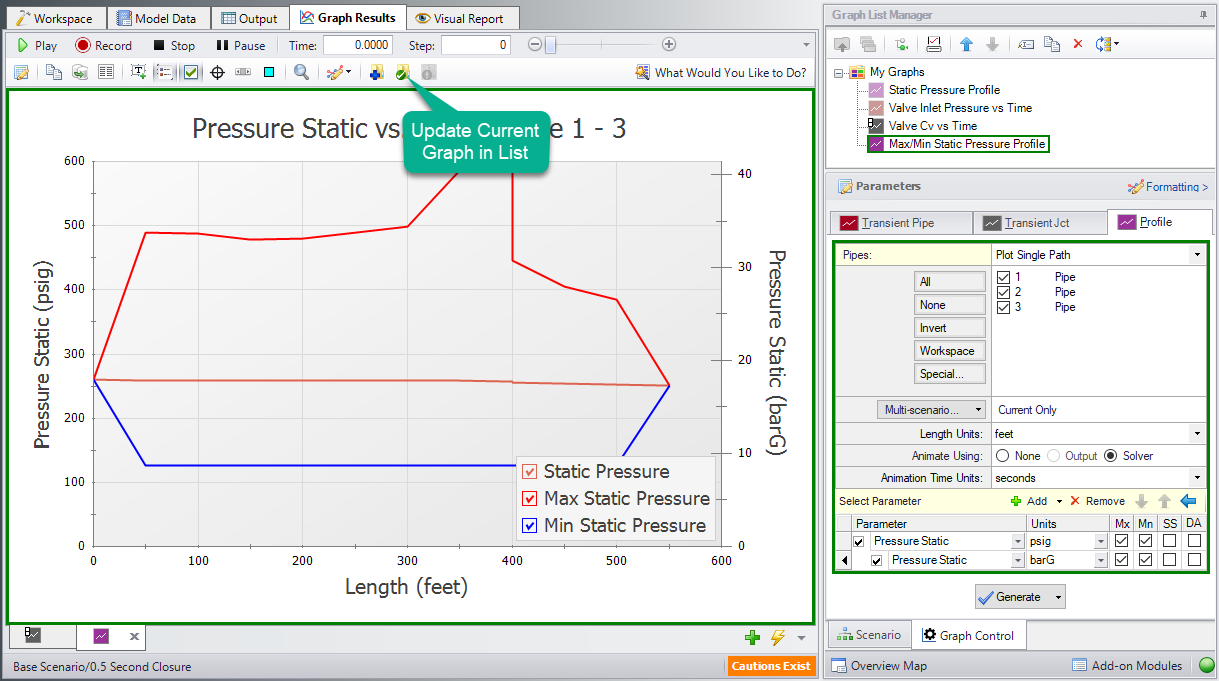Click the pin icon on Graph List Manager
The width and height of the screenshot is (1219, 681).
1203,15
